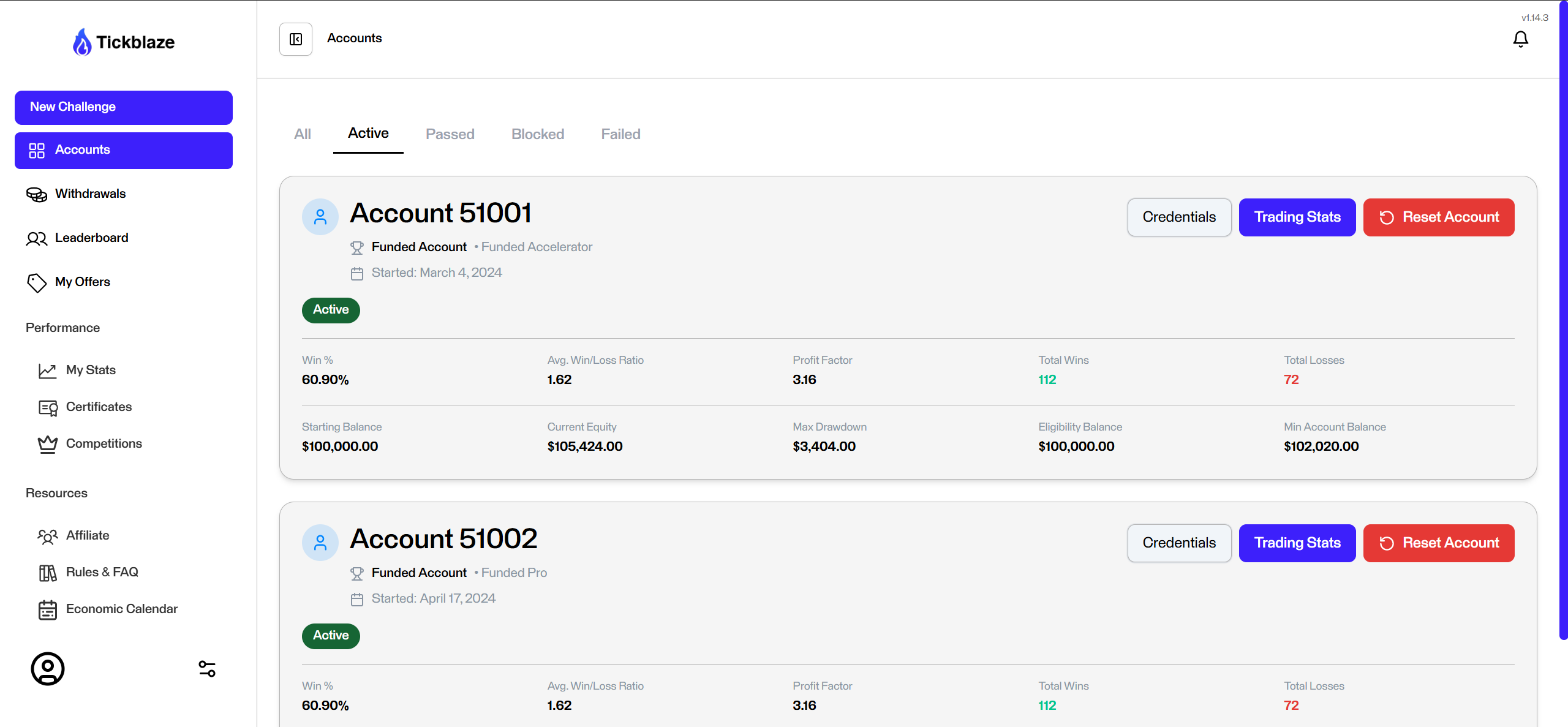The width and height of the screenshot is (1568, 727).
Task: Click the Tickblaze flame logo
Action: coord(82,42)
